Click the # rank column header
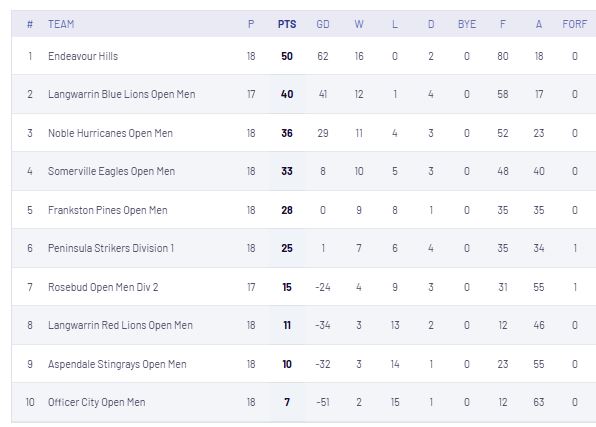 [x=30, y=24]
